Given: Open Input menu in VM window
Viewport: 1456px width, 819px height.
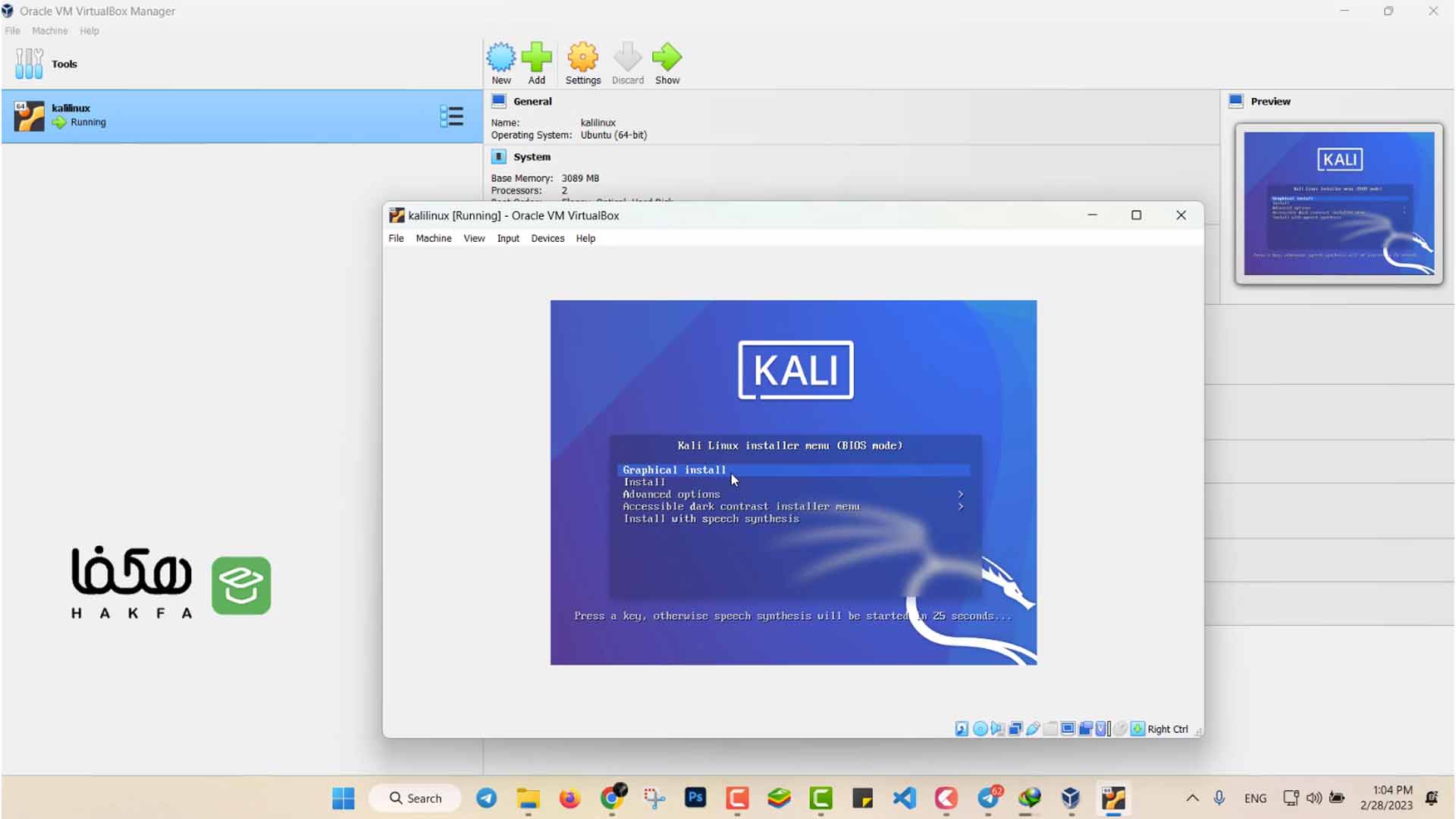Looking at the screenshot, I should (x=508, y=238).
